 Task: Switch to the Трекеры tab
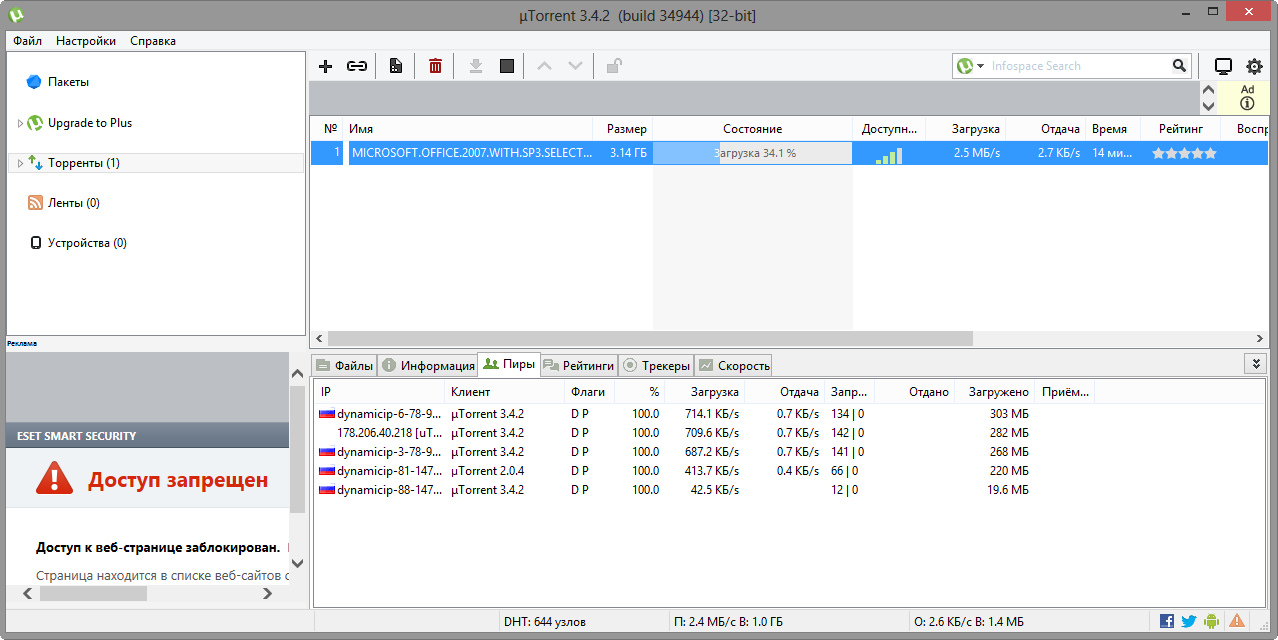click(x=656, y=365)
